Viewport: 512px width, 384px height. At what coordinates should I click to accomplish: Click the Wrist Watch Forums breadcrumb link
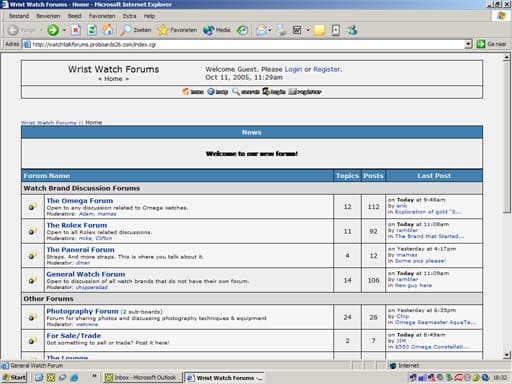click(x=49, y=123)
